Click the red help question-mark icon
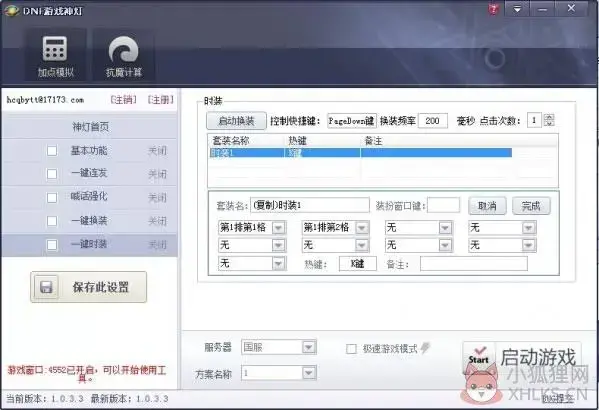Image resolution: width=599 pixels, height=410 pixels. pos(493,9)
